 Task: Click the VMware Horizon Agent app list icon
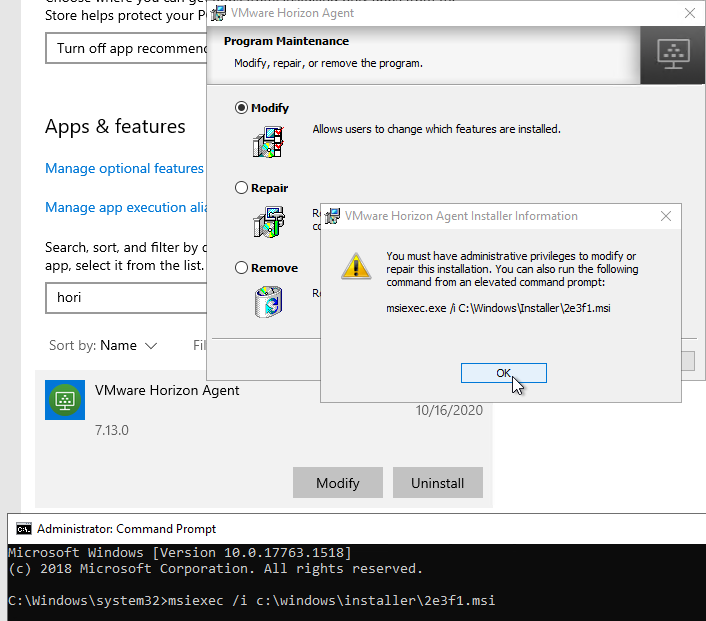click(65, 400)
